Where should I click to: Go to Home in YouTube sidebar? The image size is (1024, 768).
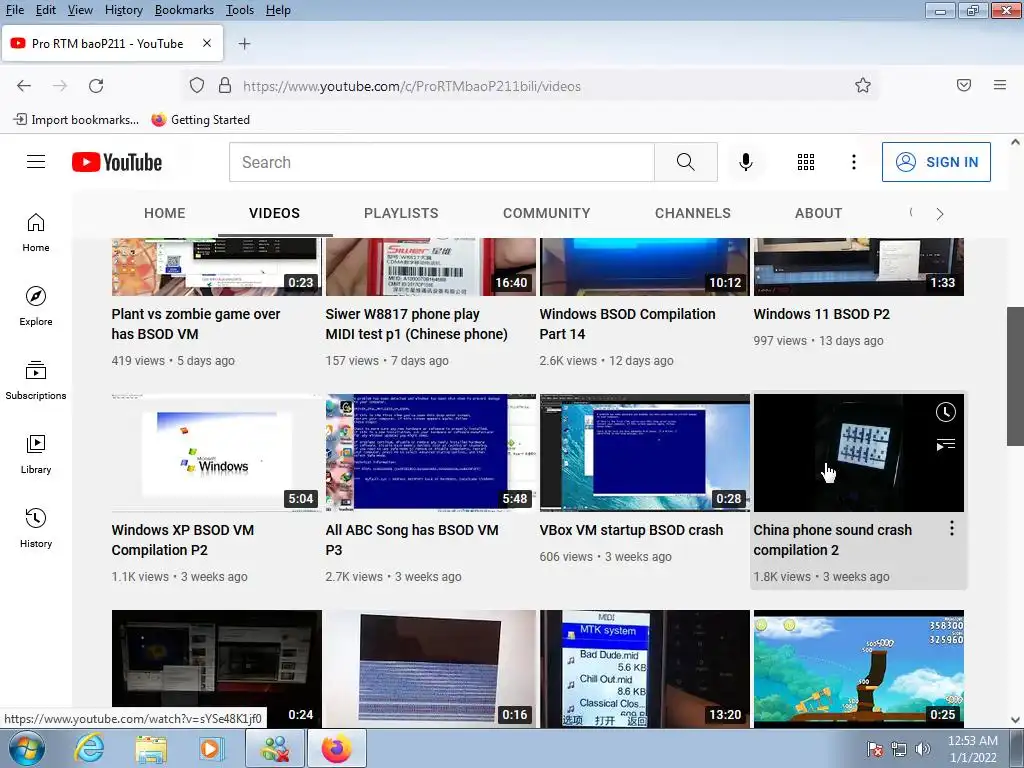(36, 232)
